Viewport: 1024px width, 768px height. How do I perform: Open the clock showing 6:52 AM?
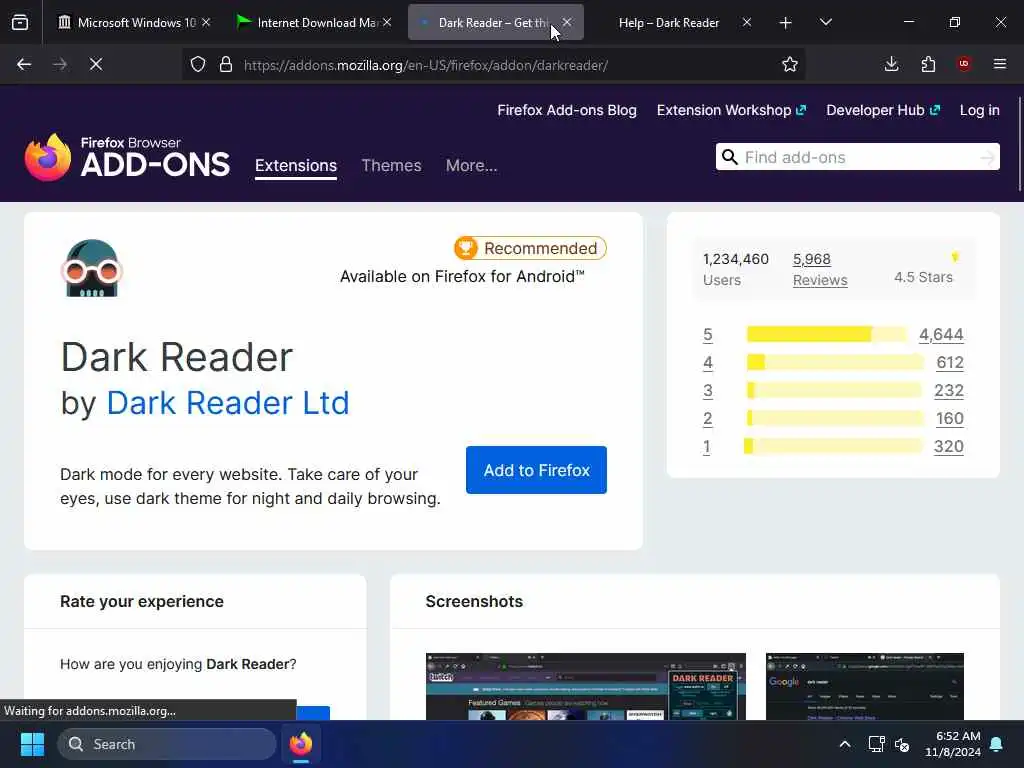(x=953, y=744)
